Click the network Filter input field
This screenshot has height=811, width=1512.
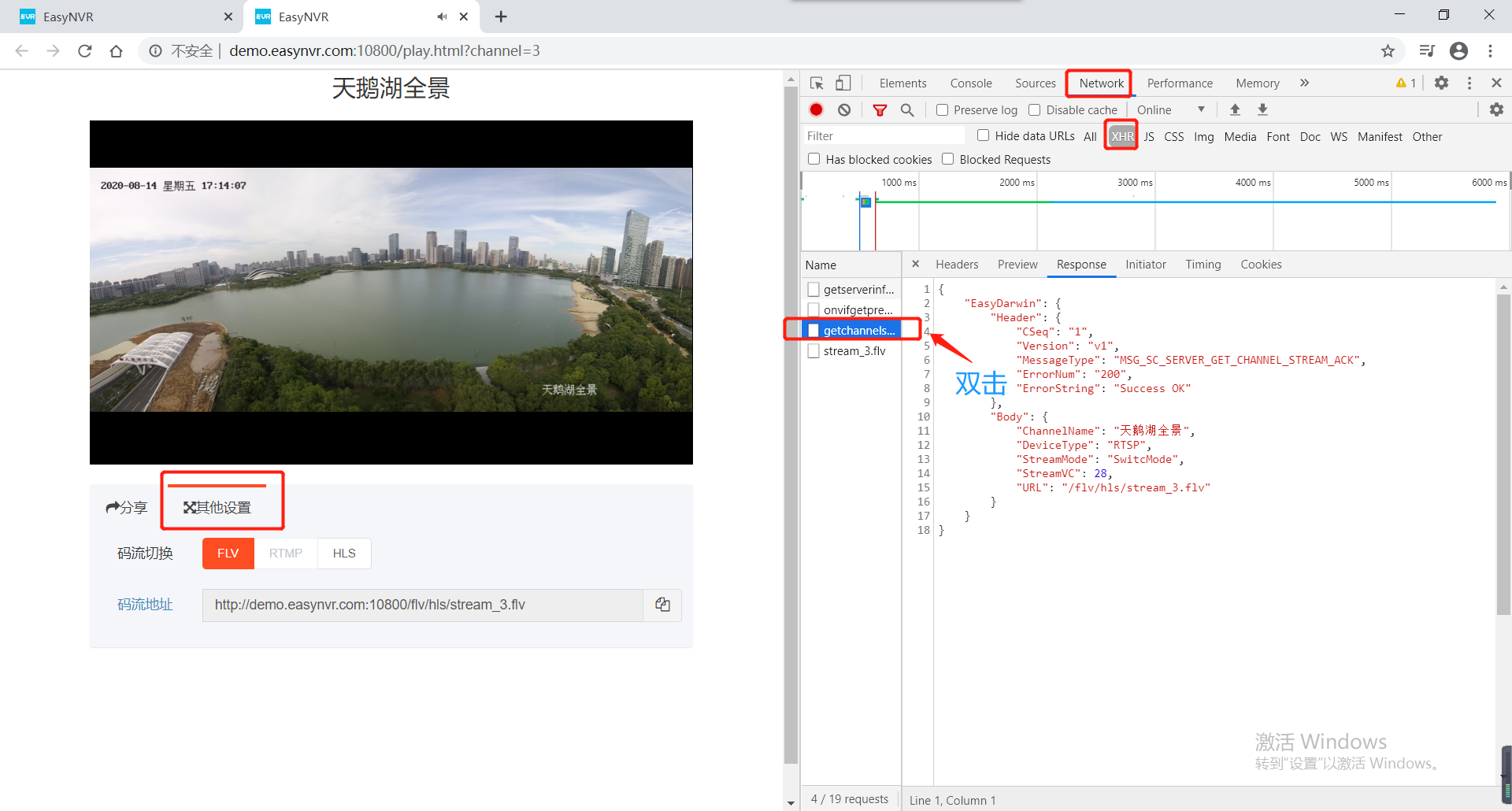[883, 136]
